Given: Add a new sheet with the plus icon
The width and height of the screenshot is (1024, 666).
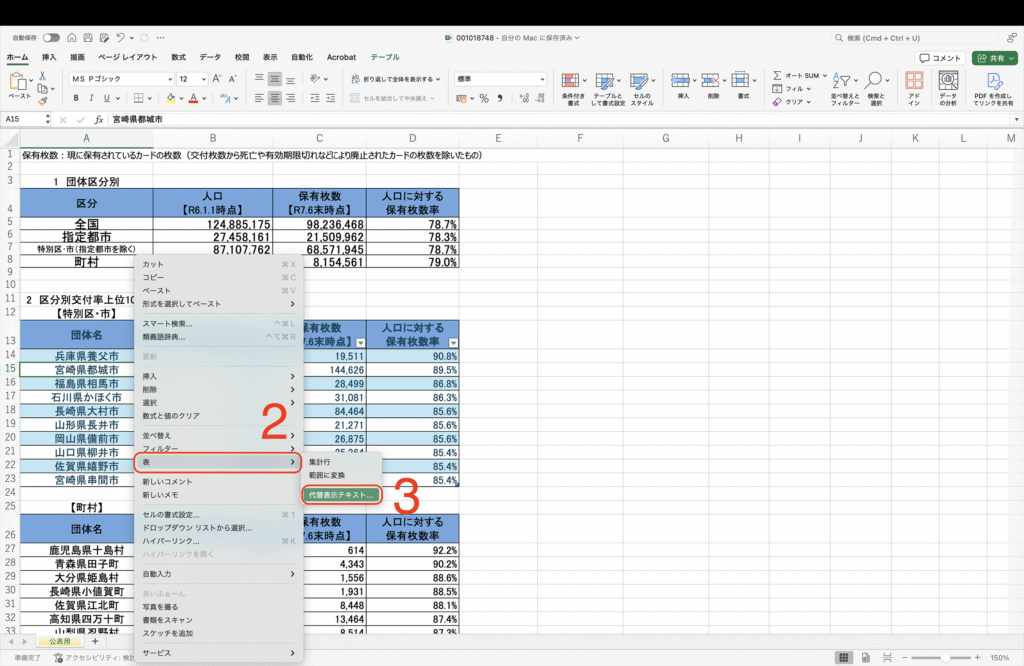Looking at the screenshot, I should [x=95, y=641].
